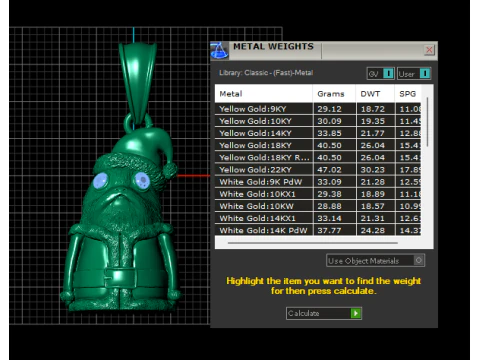
Task: Click the model's left blue gem eye
Action: (100, 180)
